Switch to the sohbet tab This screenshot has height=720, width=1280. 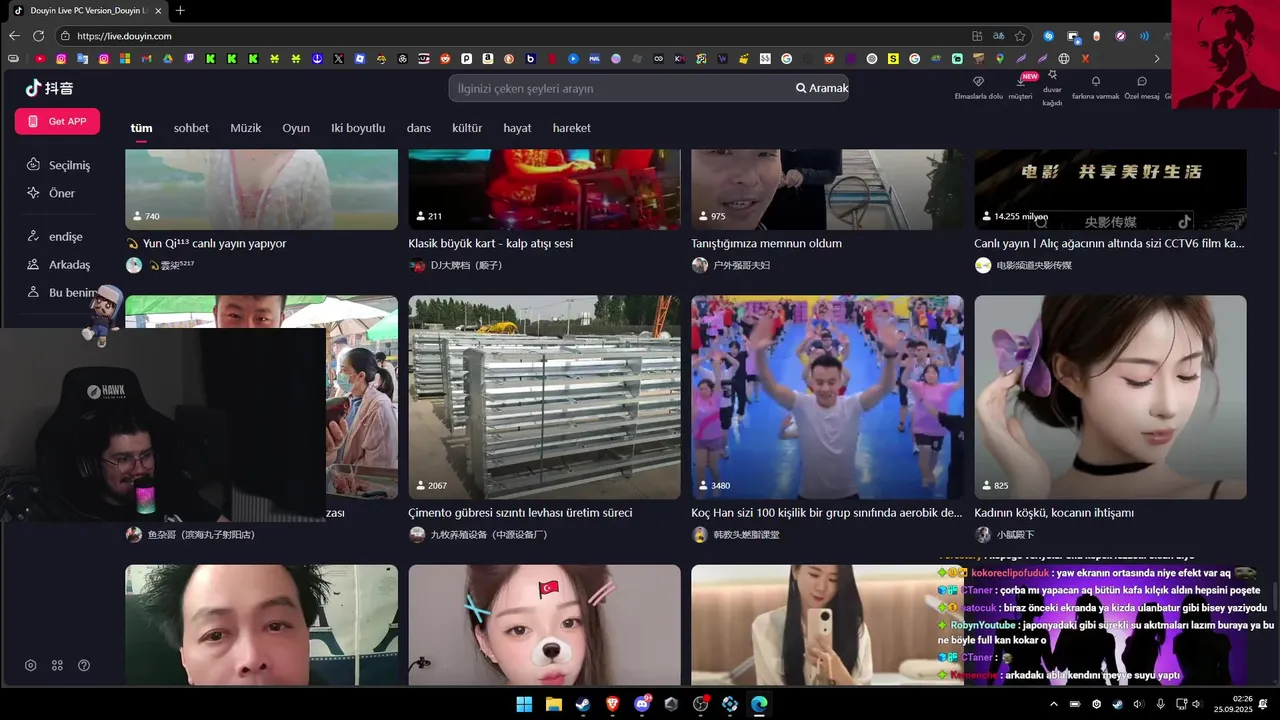coord(191,128)
